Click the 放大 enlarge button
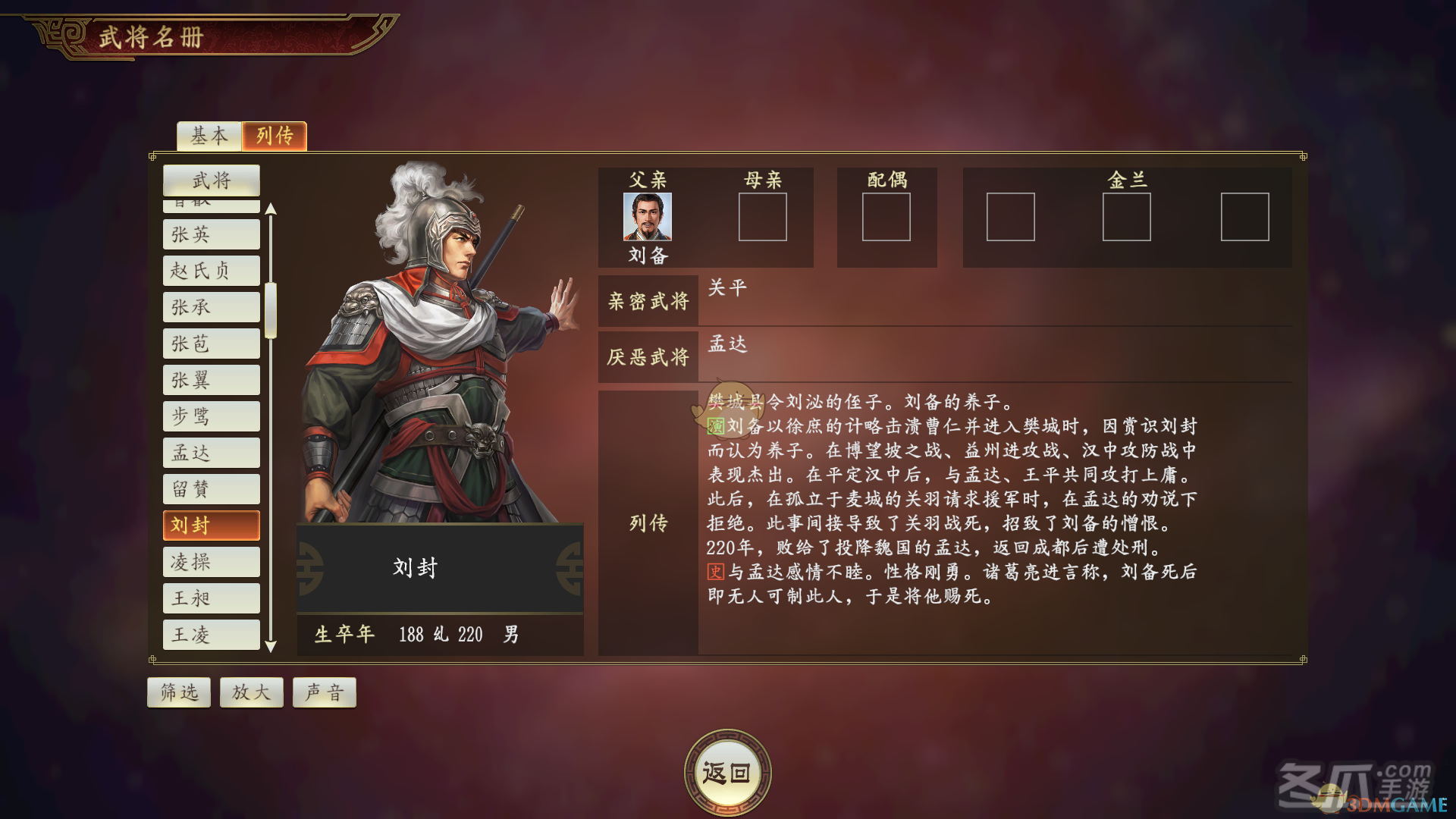Viewport: 1456px width, 819px height. tap(252, 692)
